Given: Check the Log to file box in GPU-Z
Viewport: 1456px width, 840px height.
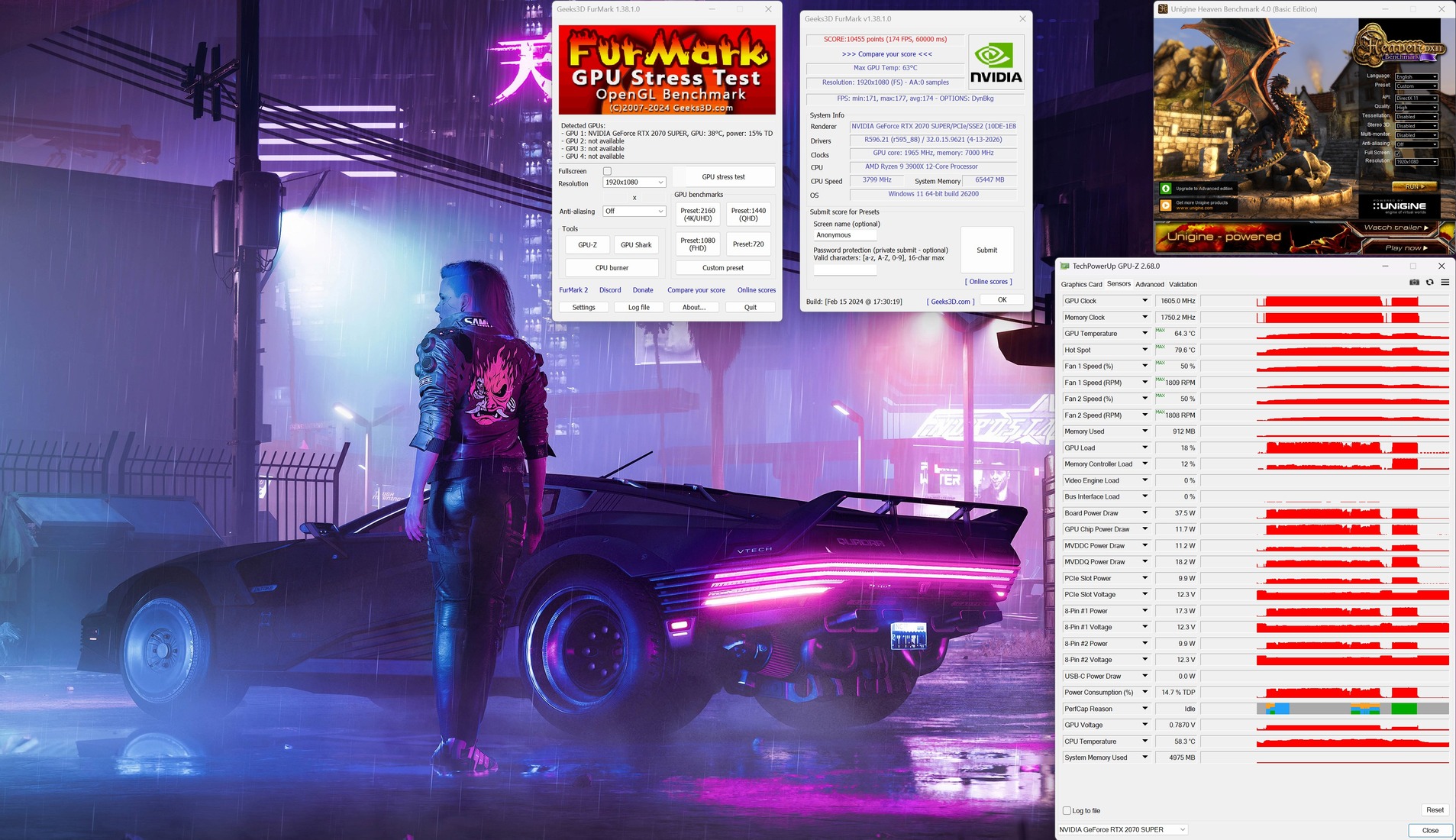Looking at the screenshot, I should 1067,811.
